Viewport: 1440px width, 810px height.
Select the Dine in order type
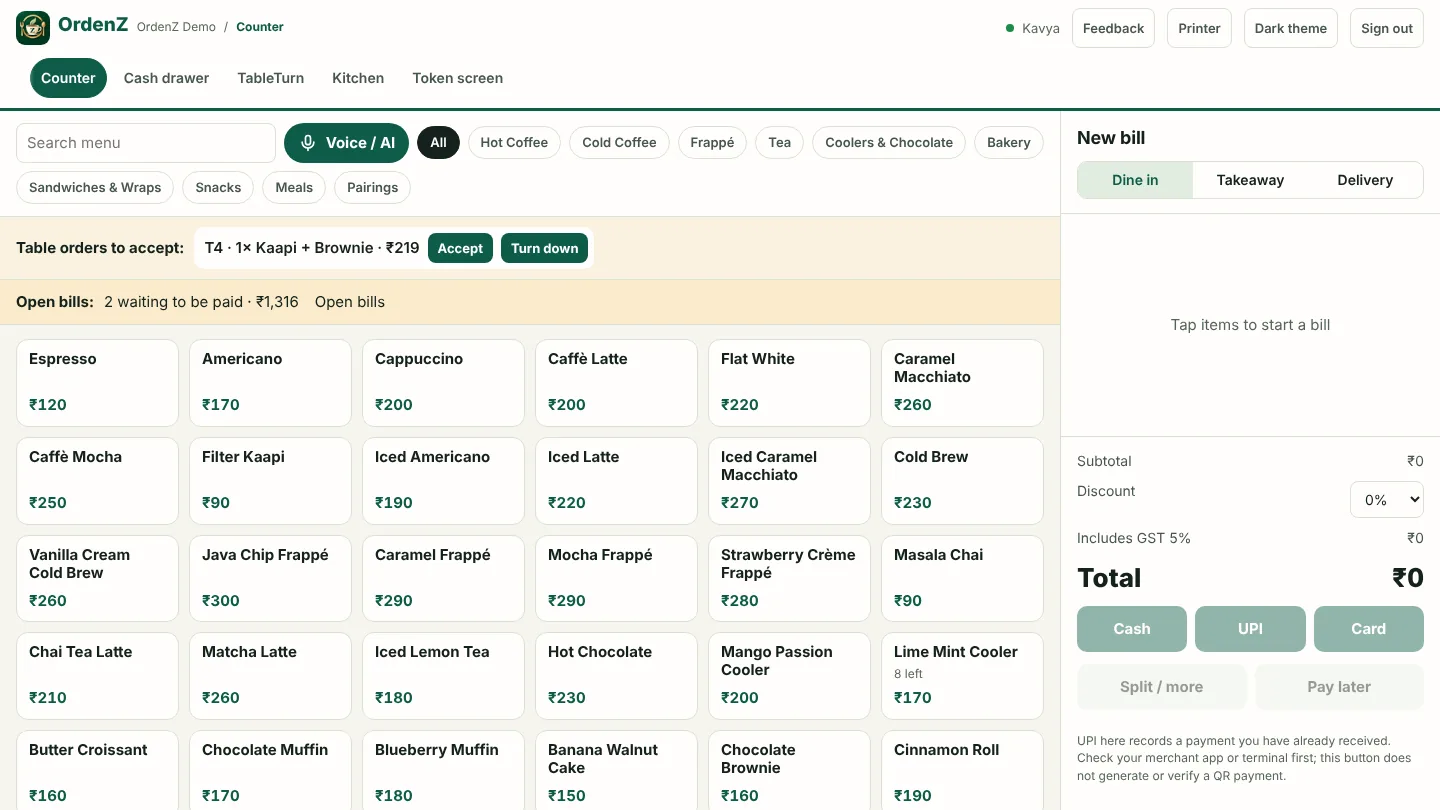(1135, 180)
